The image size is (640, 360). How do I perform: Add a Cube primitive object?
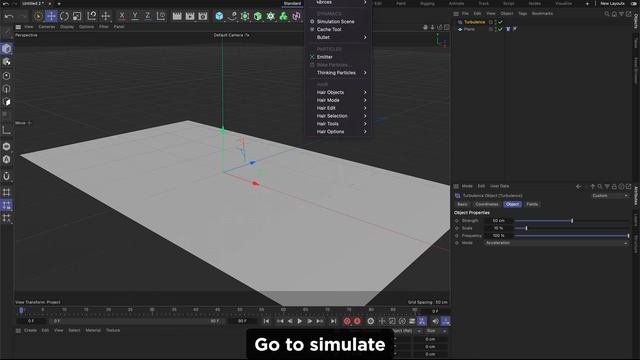click(220, 16)
